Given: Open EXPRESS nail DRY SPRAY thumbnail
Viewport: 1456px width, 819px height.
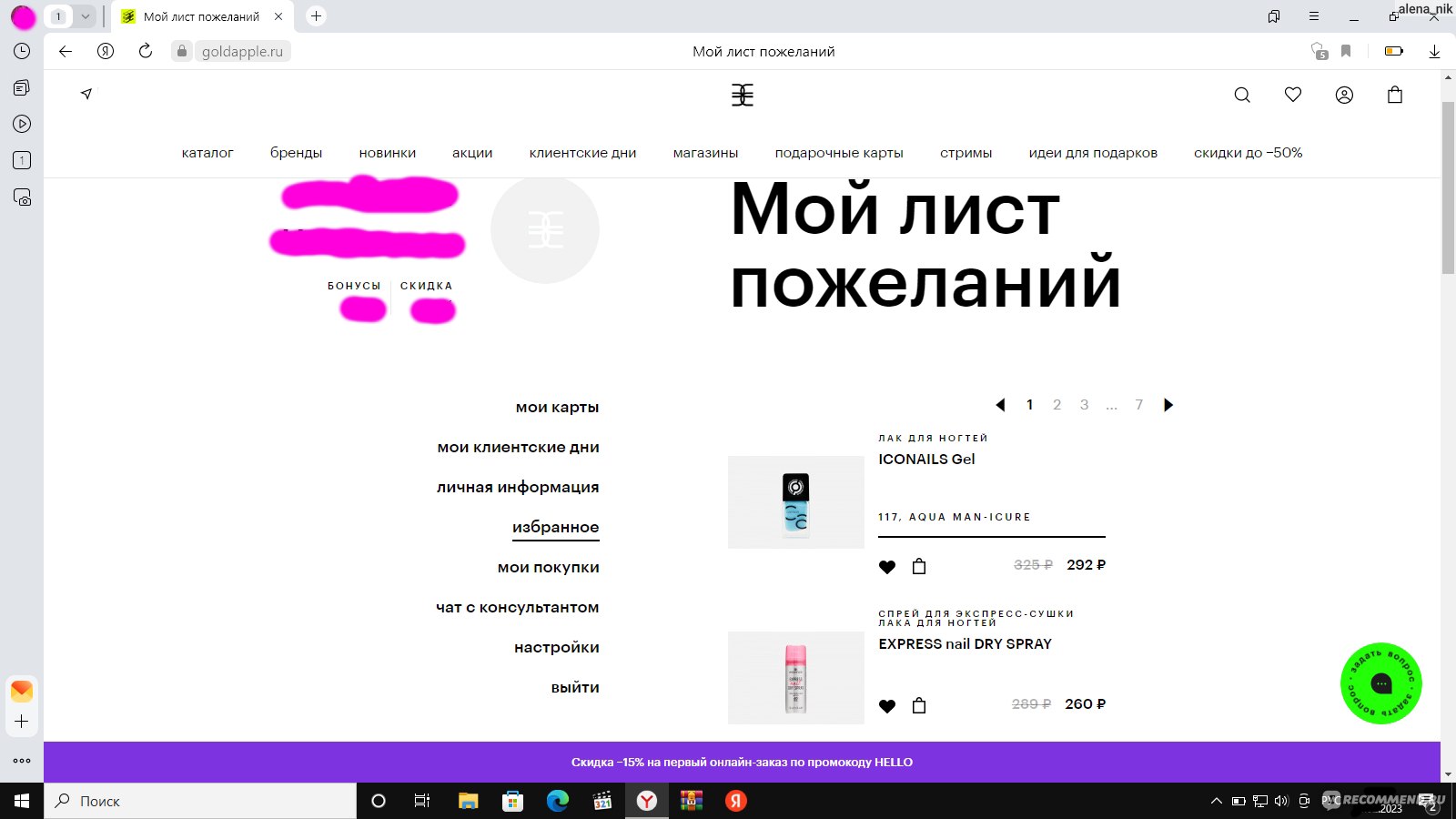Looking at the screenshot, I should click(x=796, y=678).
